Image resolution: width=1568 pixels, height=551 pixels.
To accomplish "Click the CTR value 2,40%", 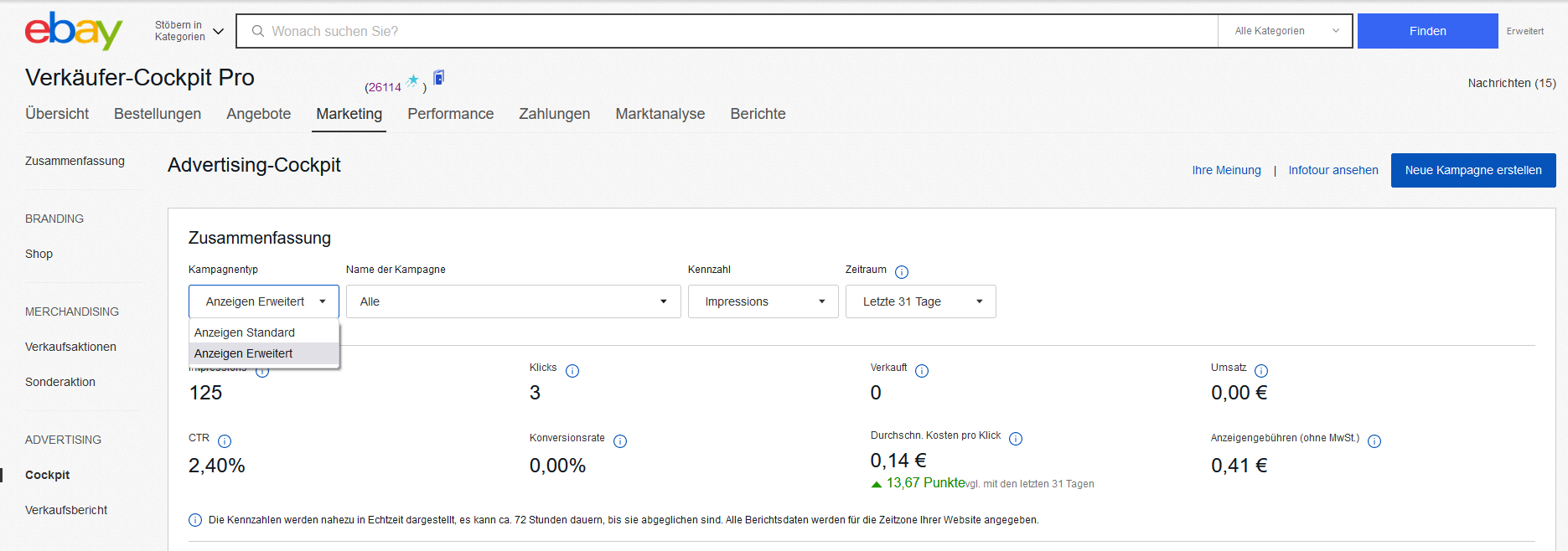I will [216, 466].
